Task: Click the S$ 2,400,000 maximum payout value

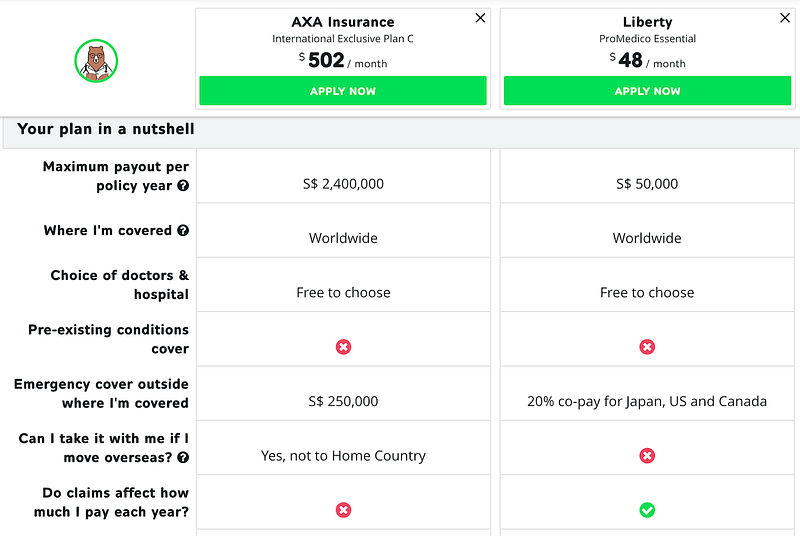Action: pos(343,184)
